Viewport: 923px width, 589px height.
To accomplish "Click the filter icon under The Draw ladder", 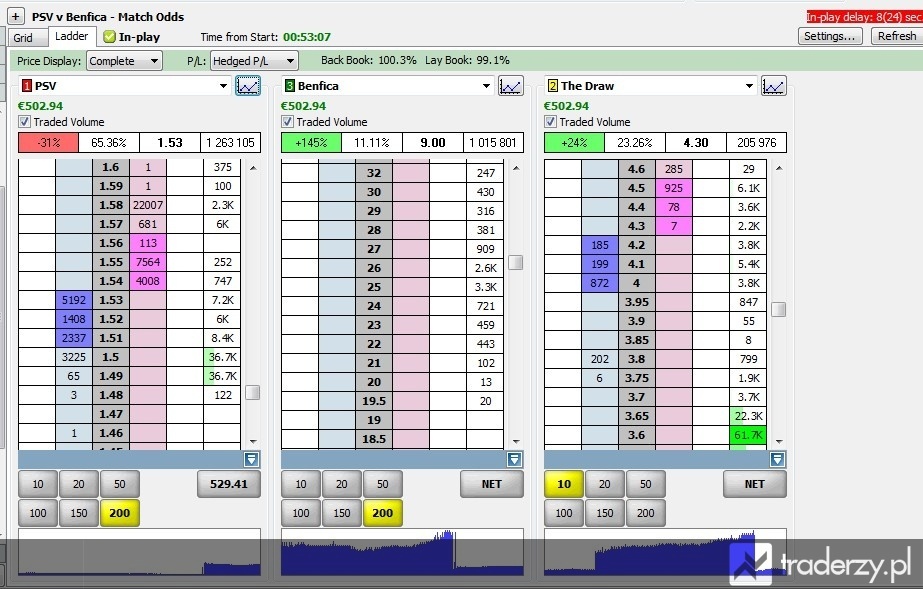I will (x=777, y=460).
